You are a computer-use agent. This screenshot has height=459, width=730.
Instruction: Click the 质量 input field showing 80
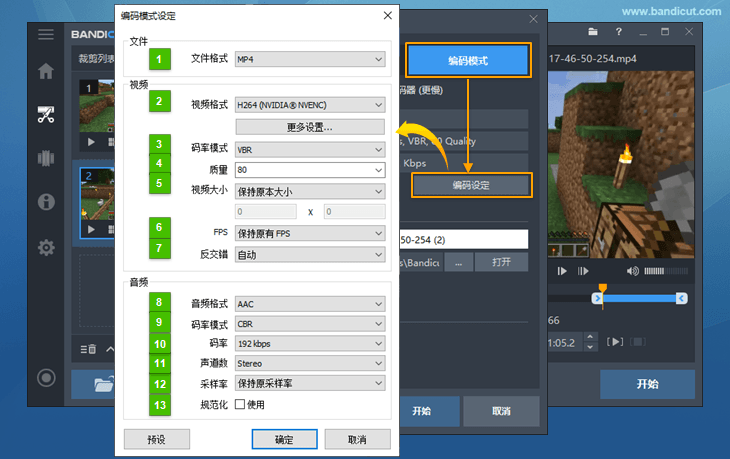click(x=309, y=170)
